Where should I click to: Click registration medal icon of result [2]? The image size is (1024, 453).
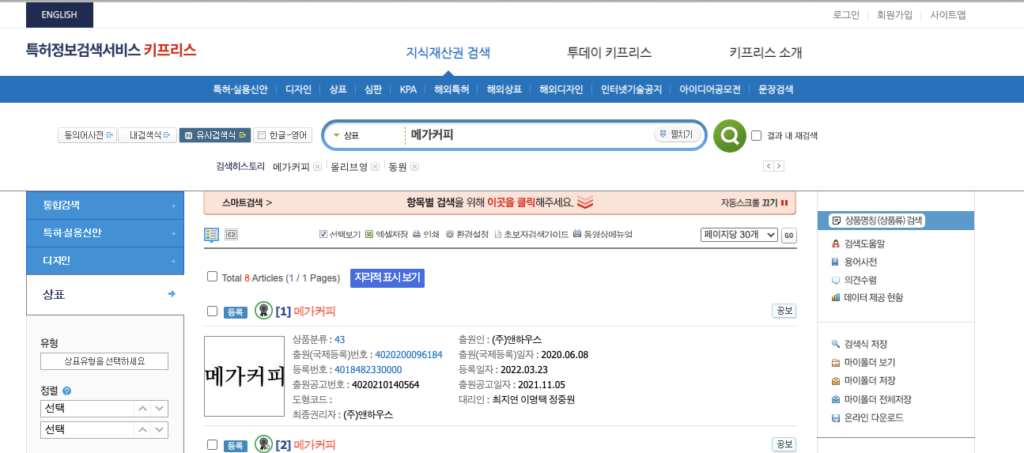[263, 444]
